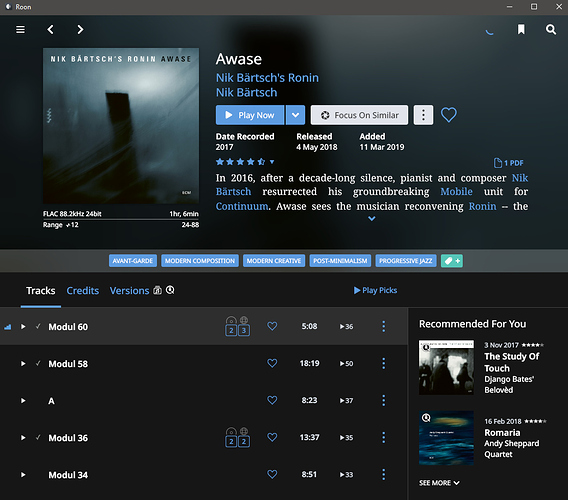This screenshot has height=500, width=568.
Task: Open Play Now dropdown arrow
Action: click(x=295, y=115)
